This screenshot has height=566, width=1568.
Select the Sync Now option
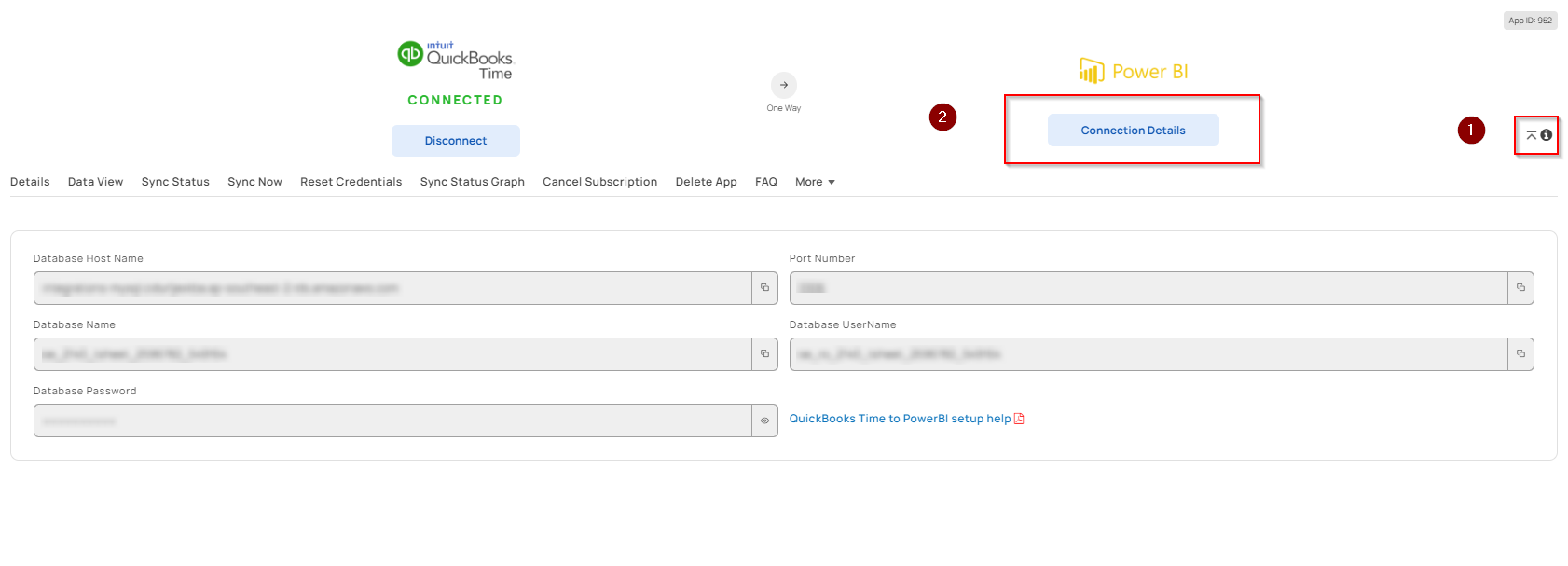(254, 182)
